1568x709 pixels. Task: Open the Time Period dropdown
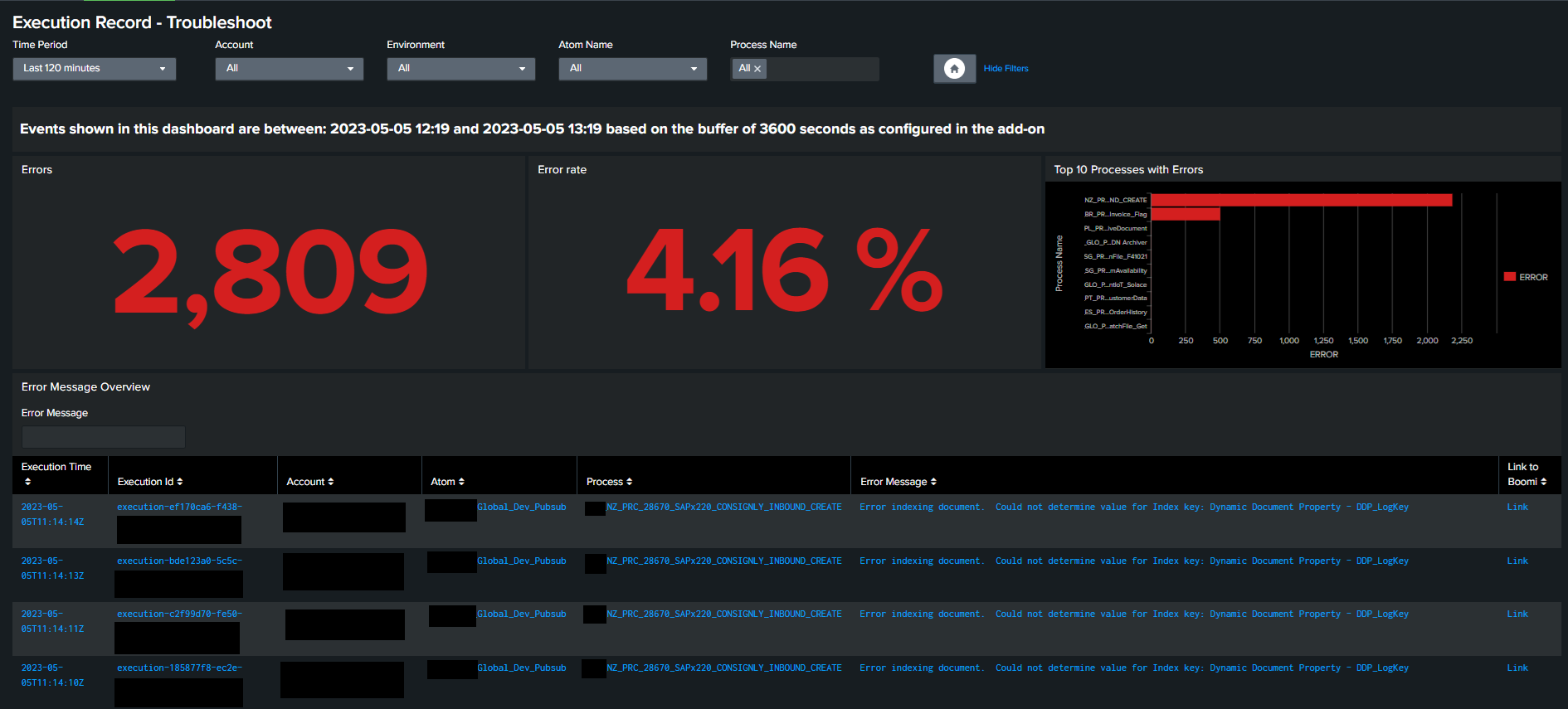coord(94,69)
